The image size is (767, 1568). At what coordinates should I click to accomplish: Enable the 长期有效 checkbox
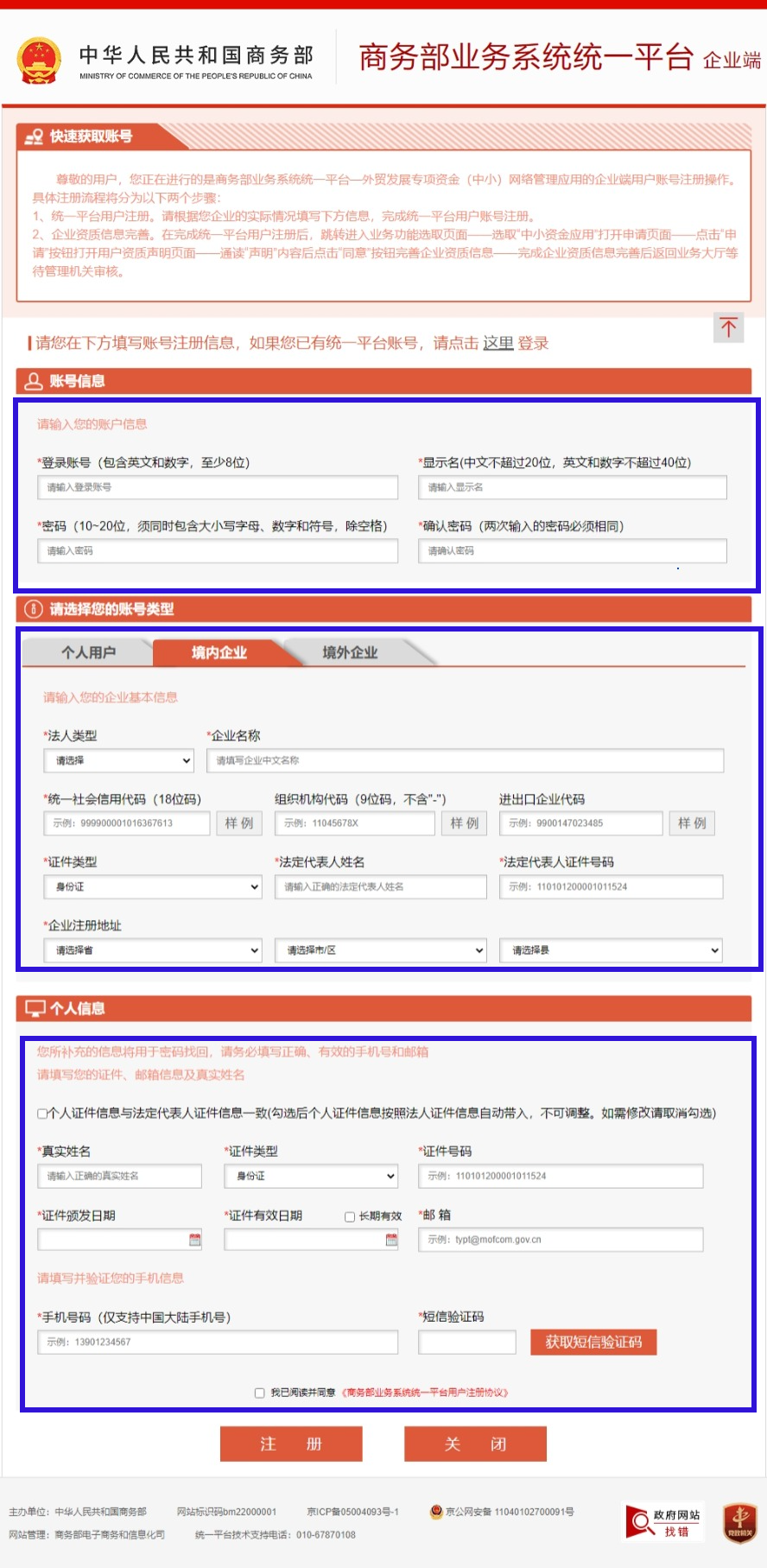(350, 1216)
